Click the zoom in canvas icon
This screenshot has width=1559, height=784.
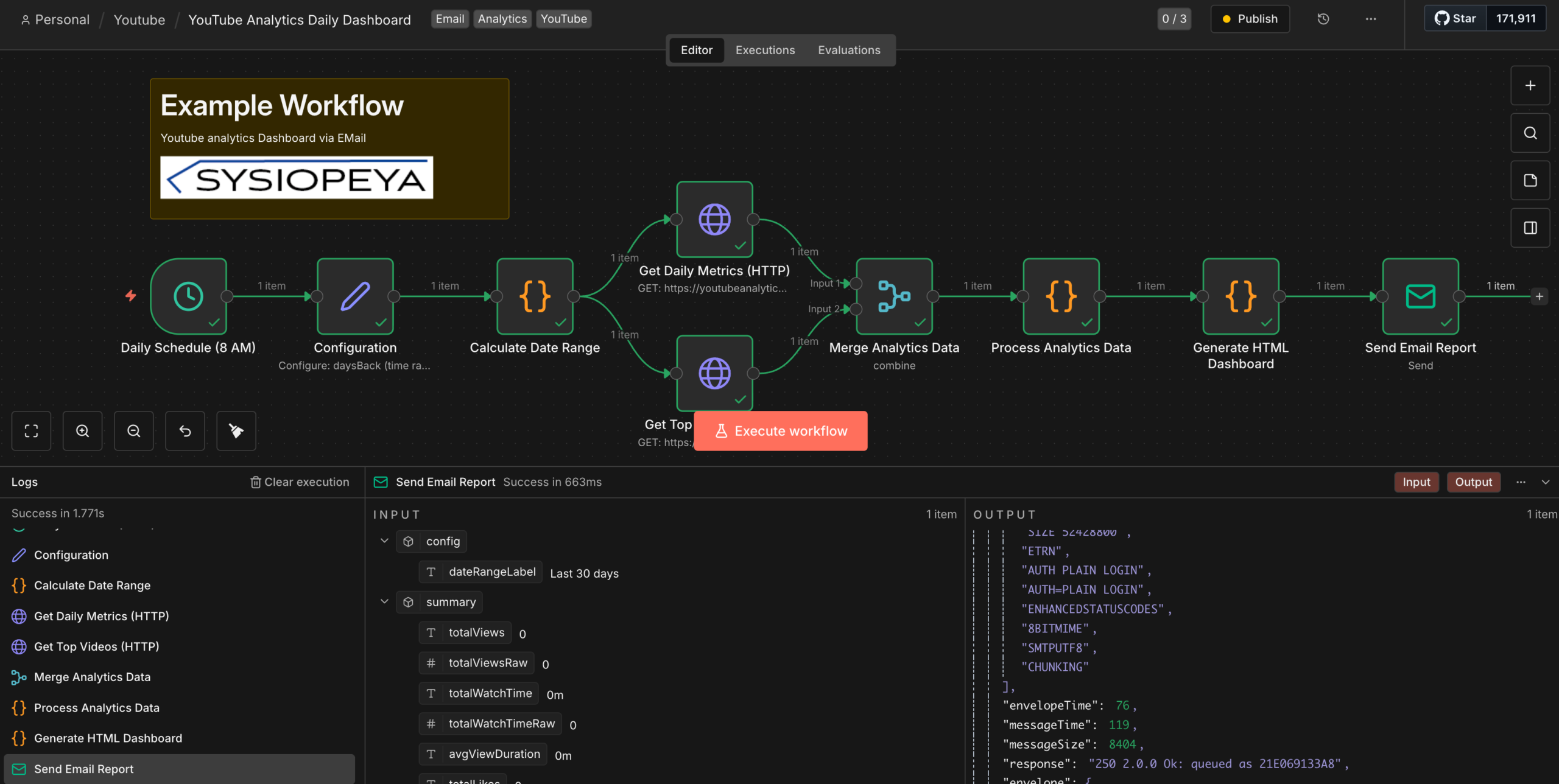tap(82, 431)
